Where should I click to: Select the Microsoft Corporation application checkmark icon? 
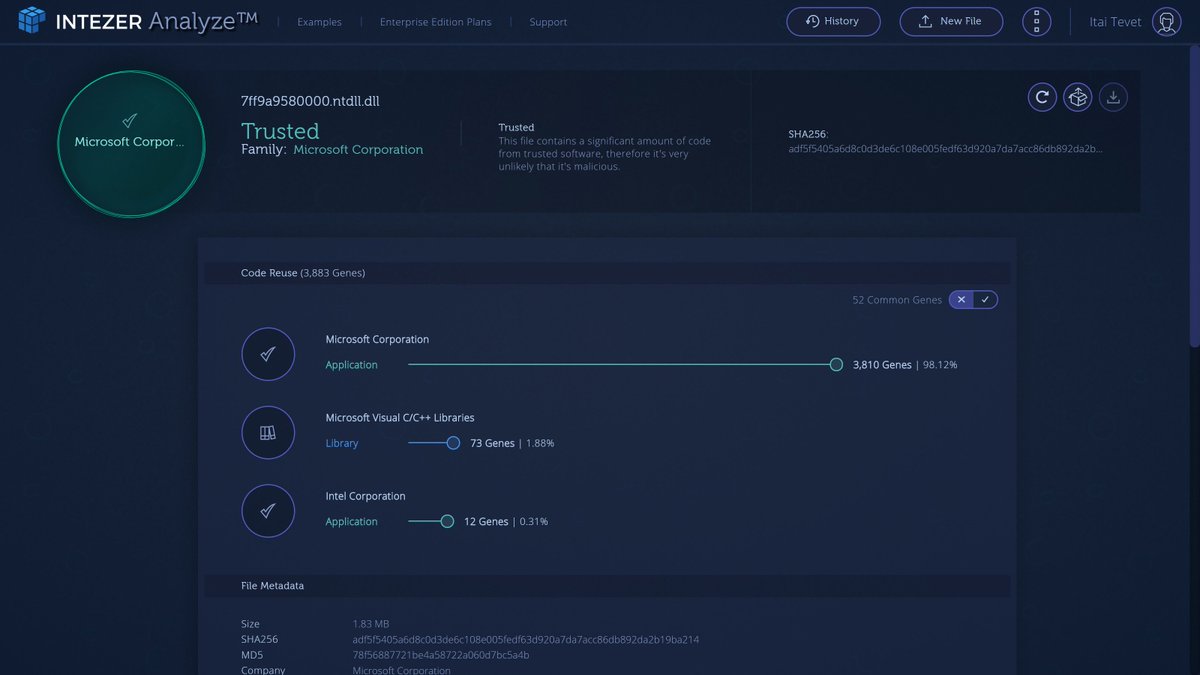[268, 354]
